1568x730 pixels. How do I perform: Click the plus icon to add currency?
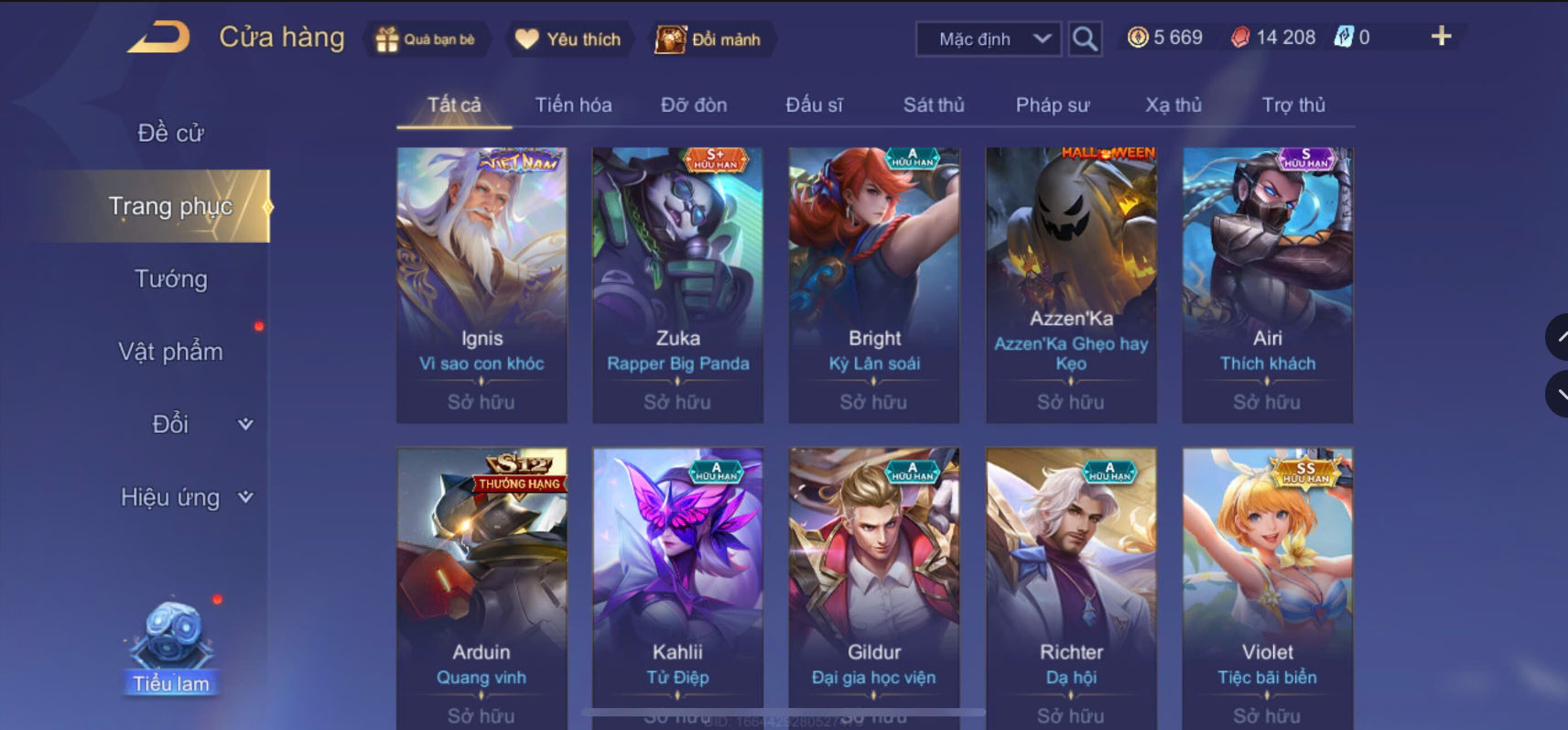pyautogui.click(x=1441, y=37)
